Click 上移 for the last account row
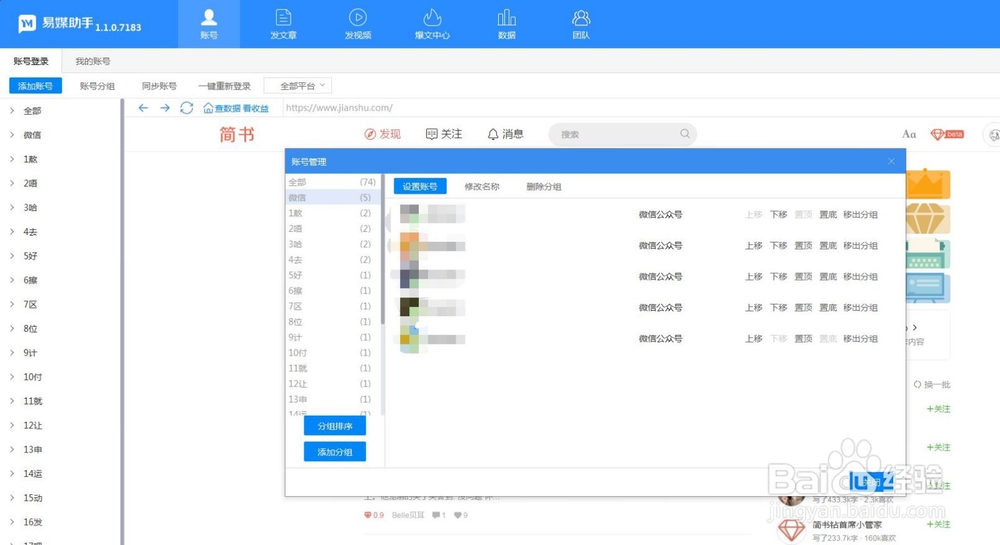The image size is (1000, 545). (754, 338)
